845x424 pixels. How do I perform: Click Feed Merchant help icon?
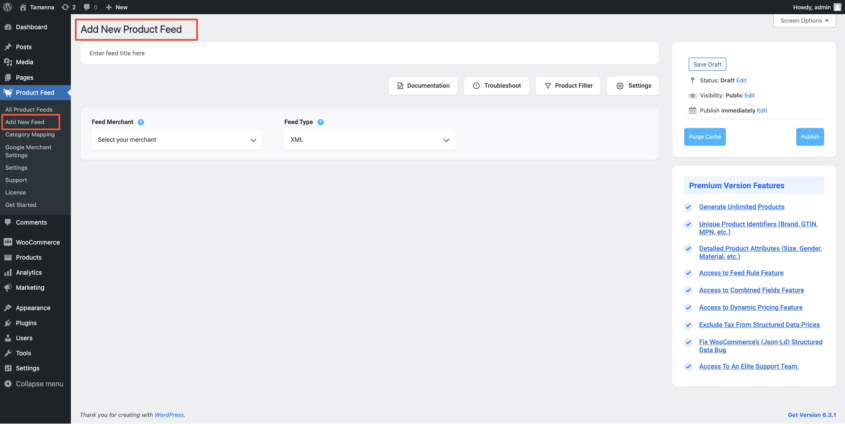coord(141,122)
